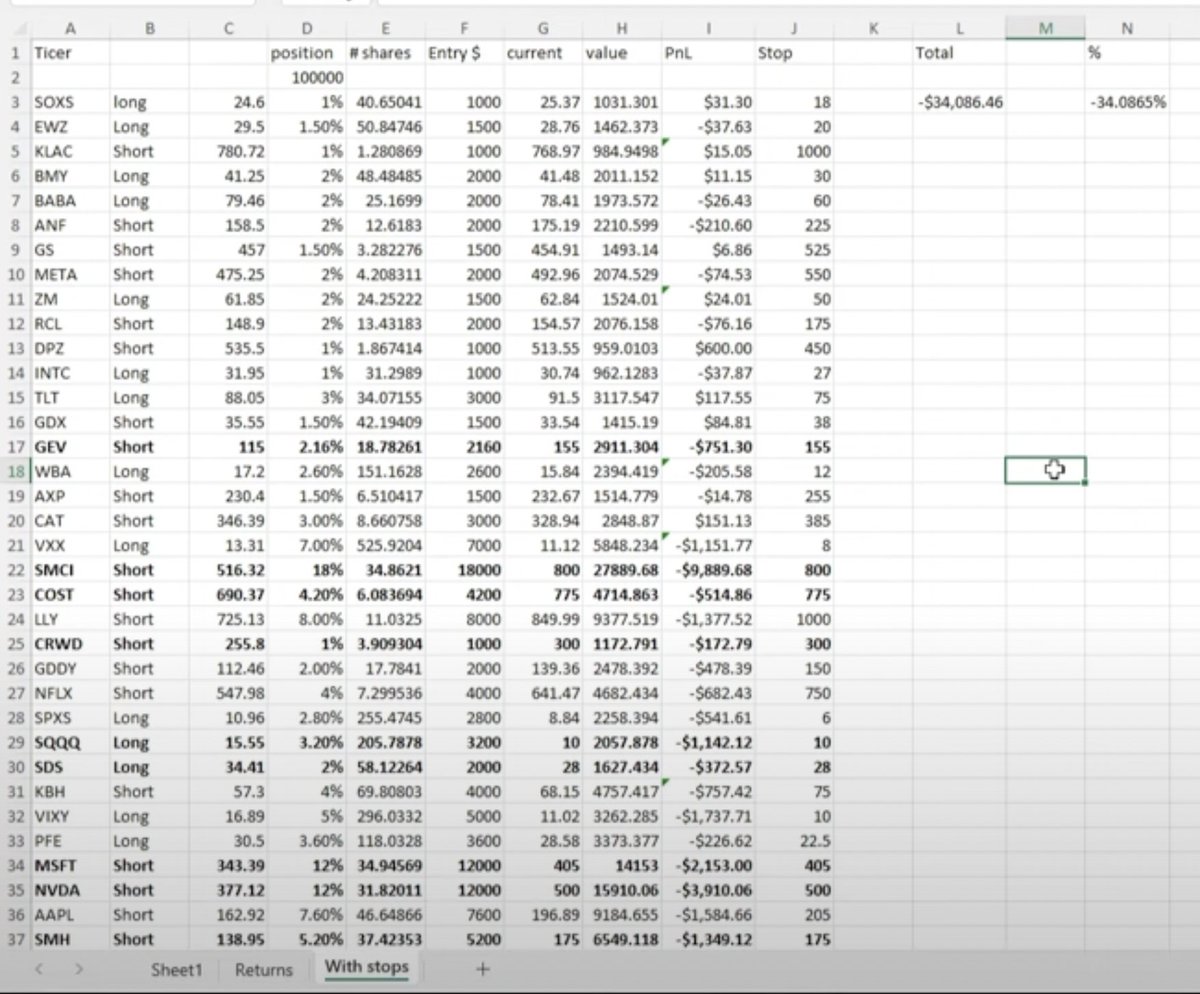Screen dimensions: 1200x994
Task: Click the CRWD ticker cell
Action: point(69,644)
